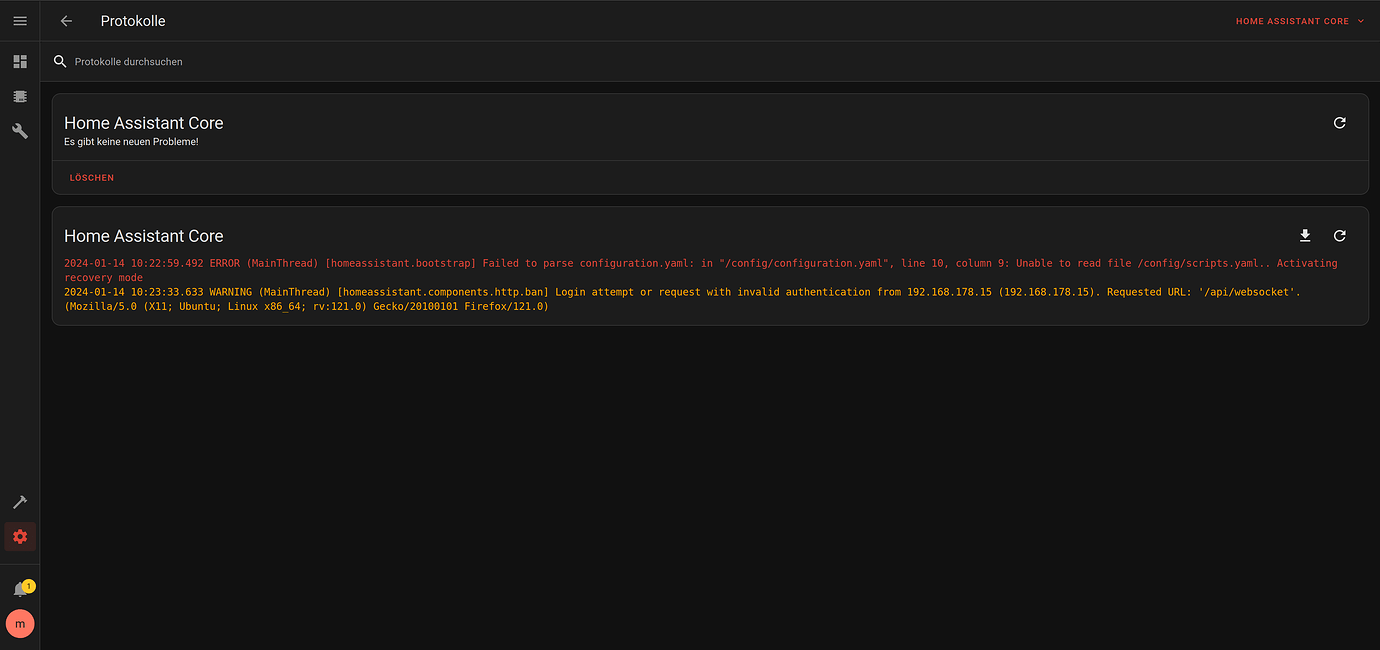1380x650 pixels.
Task: Click the stacked layers icon in sidebar
Action: point(20,96)
